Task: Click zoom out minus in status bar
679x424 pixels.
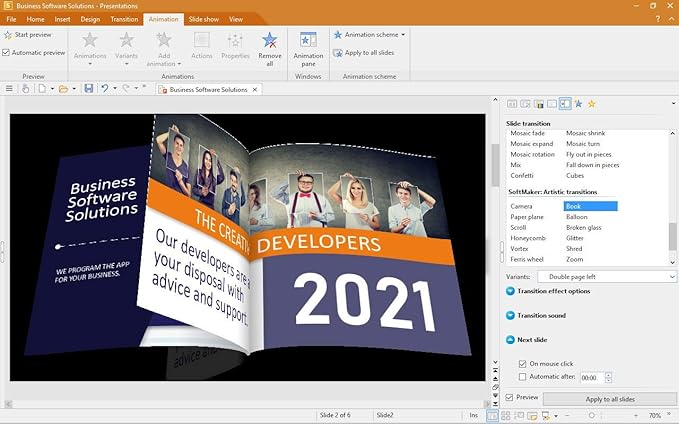Action: pyautogui.click(x=567, y=415)
